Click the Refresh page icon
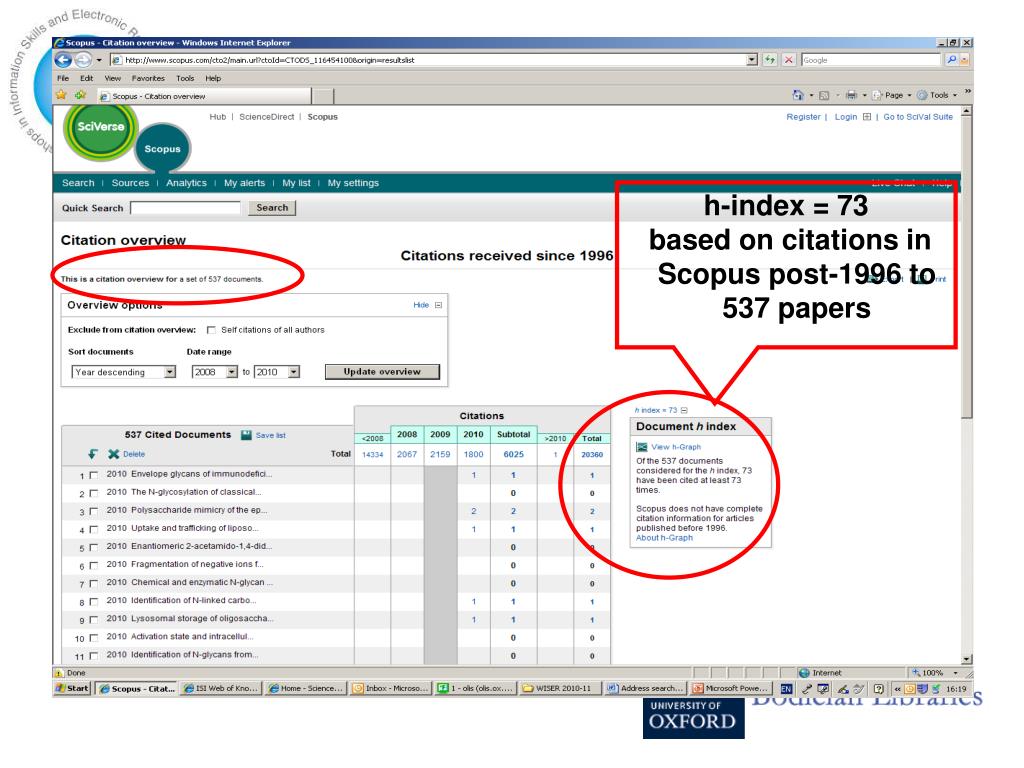 click(770, 60)
